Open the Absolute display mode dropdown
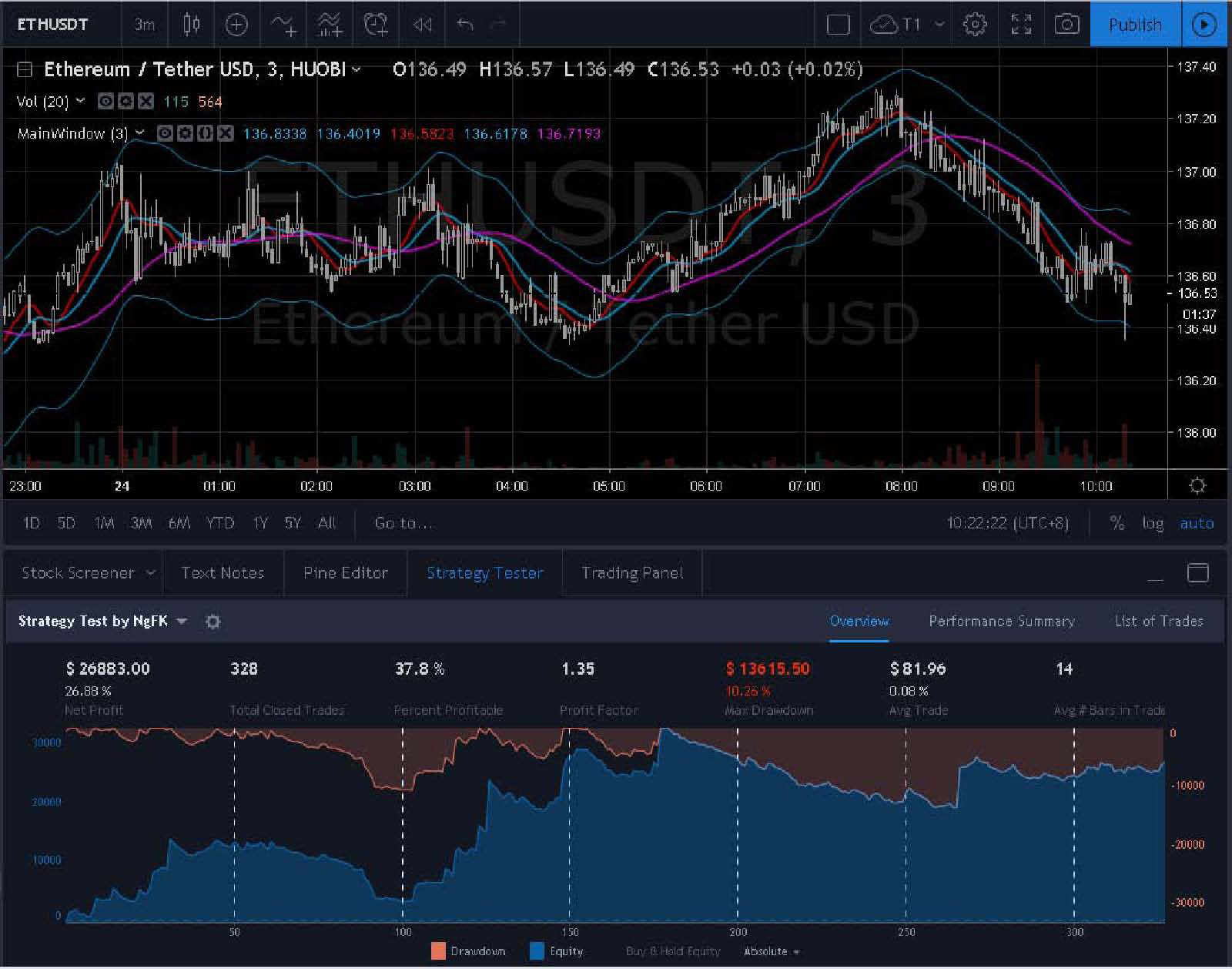Viewport: 1232px width, 969px height. pos(772,951)
